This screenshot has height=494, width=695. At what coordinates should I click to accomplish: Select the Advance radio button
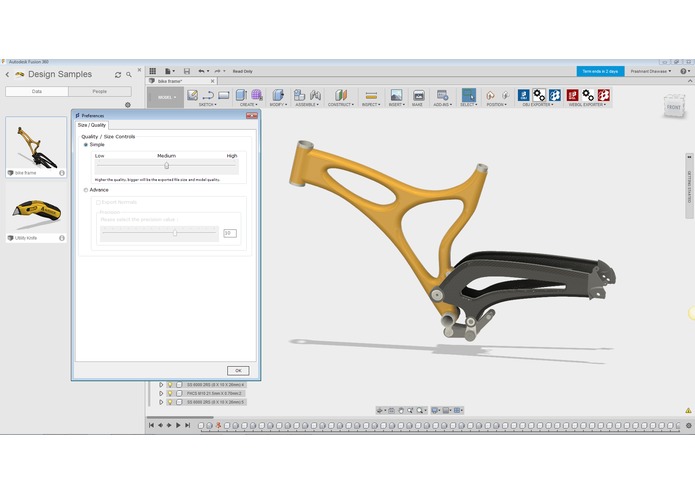click(x=86, y=190)
